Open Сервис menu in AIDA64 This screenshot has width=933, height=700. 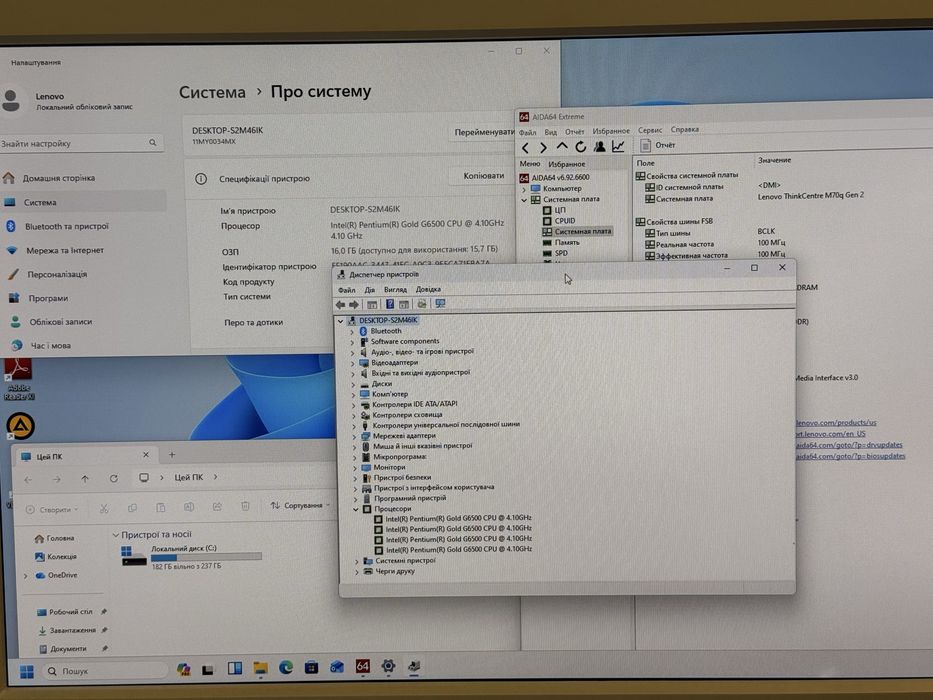pos(650,130)
